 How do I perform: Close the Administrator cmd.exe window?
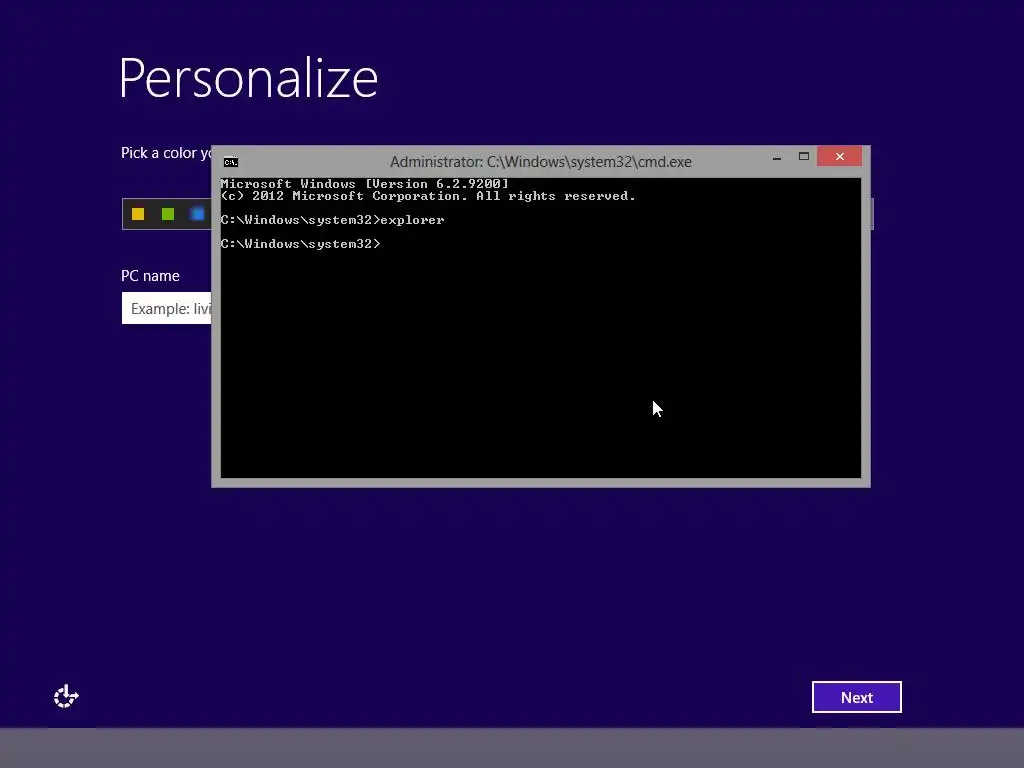click(839, 157)
